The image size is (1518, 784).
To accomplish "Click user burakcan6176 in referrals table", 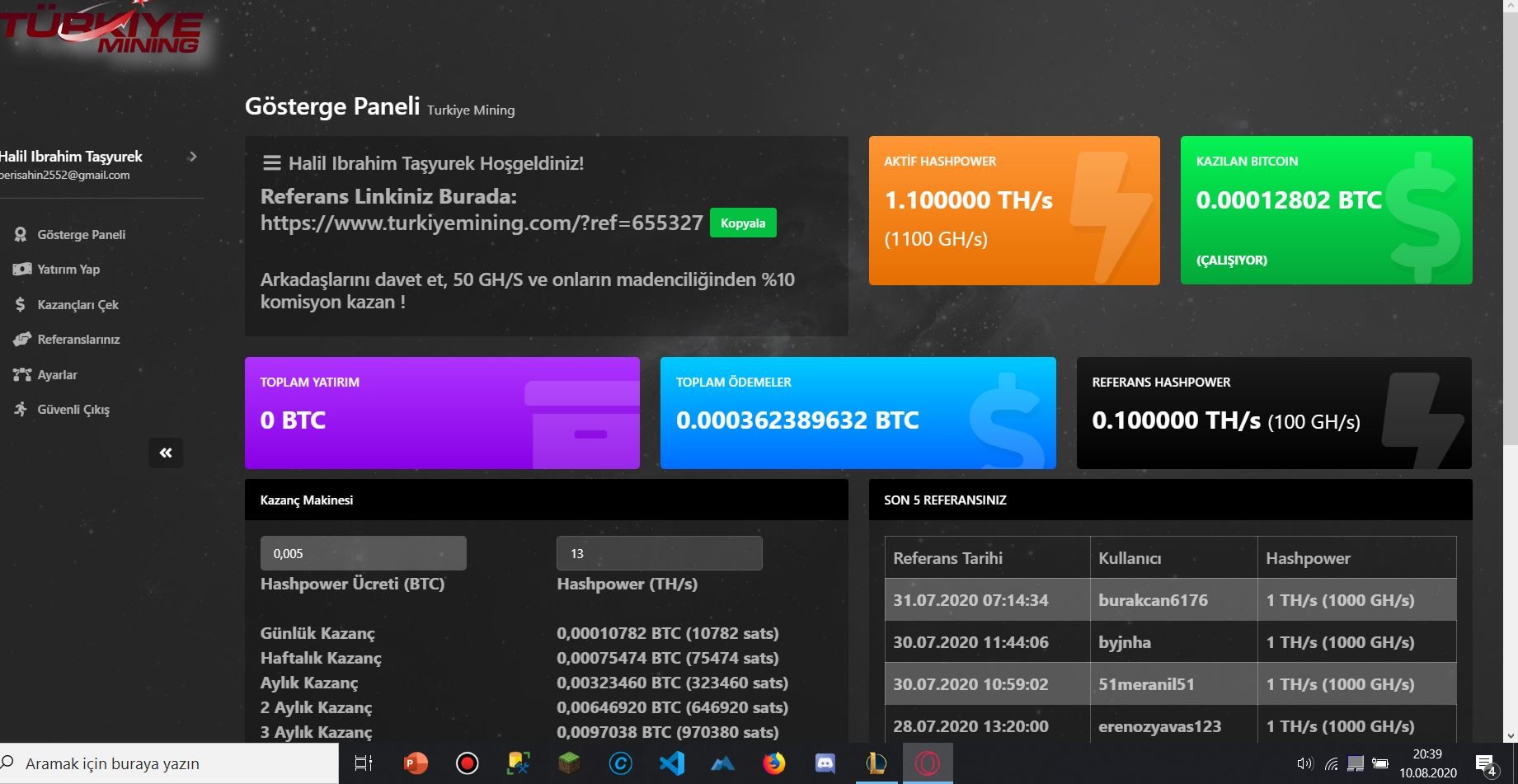I will (1153, 600).
